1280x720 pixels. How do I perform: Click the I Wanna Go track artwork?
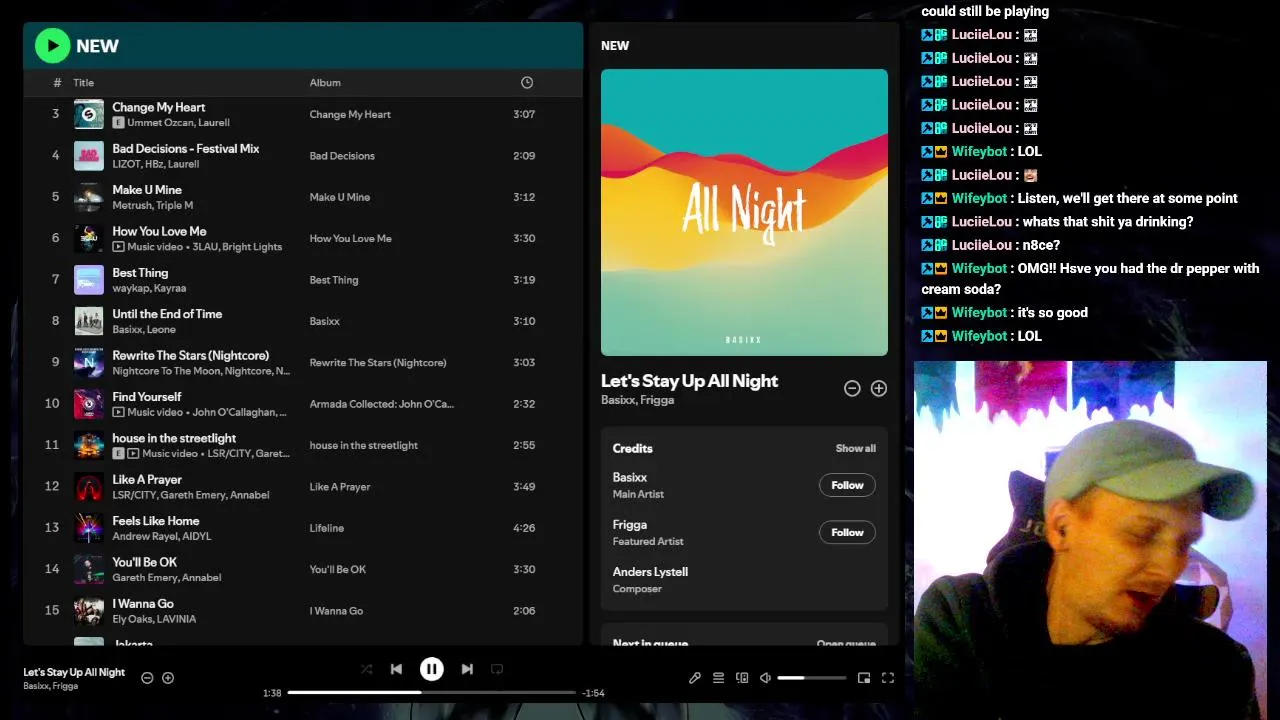tap(89, 611)
